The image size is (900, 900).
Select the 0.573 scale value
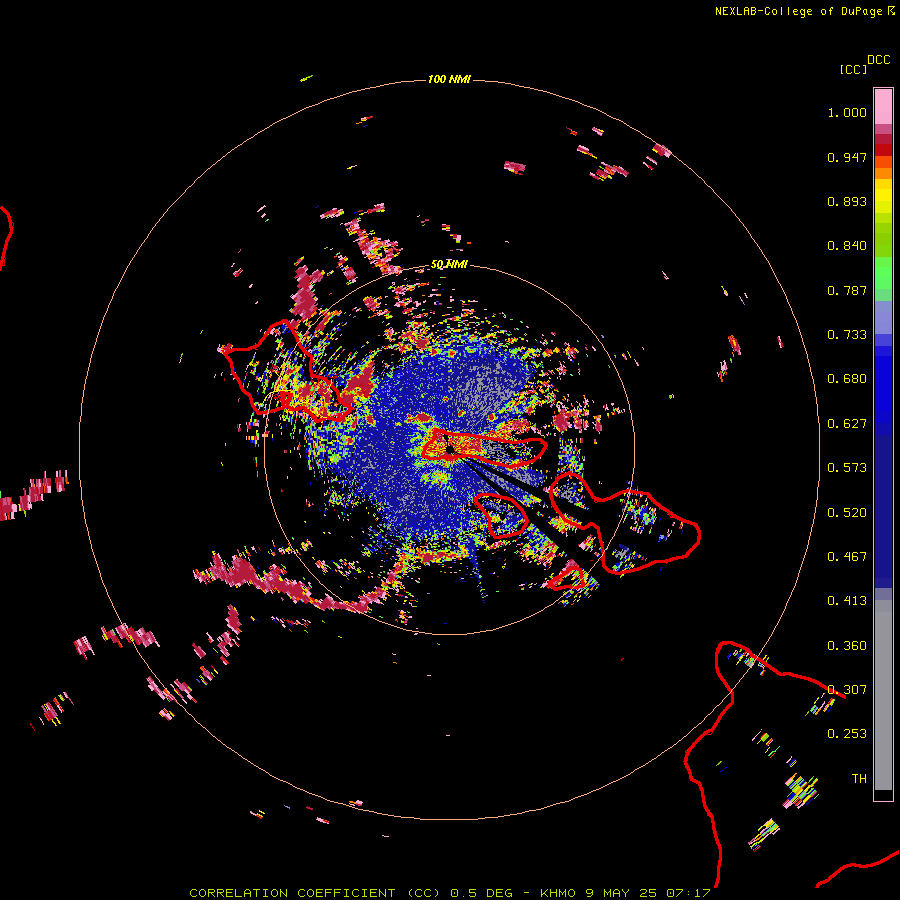click(847, 468)
